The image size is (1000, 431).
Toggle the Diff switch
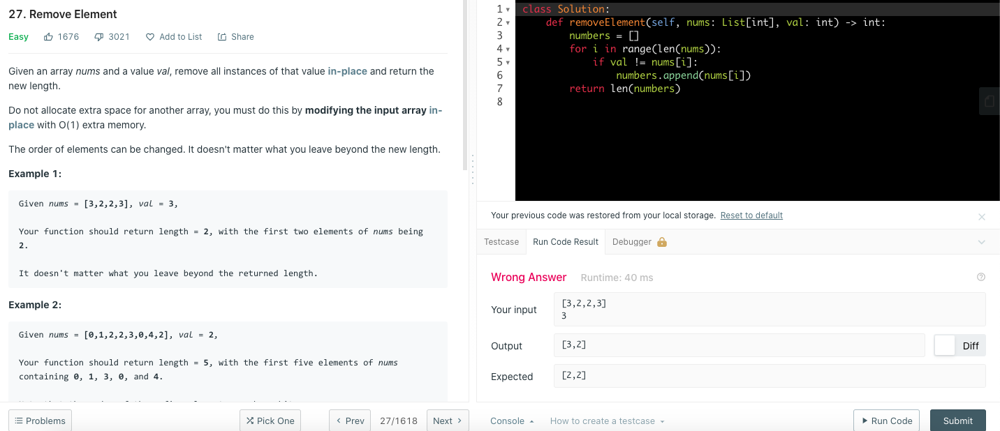[959, 346]
